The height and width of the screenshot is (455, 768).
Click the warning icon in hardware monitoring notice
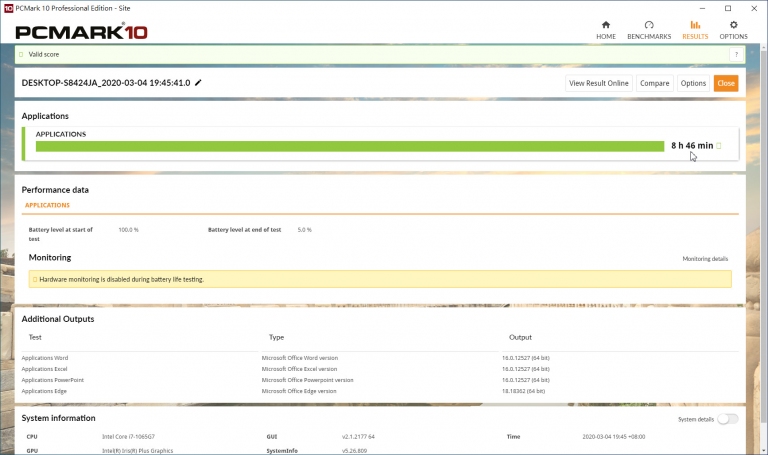tap(34, 279)
